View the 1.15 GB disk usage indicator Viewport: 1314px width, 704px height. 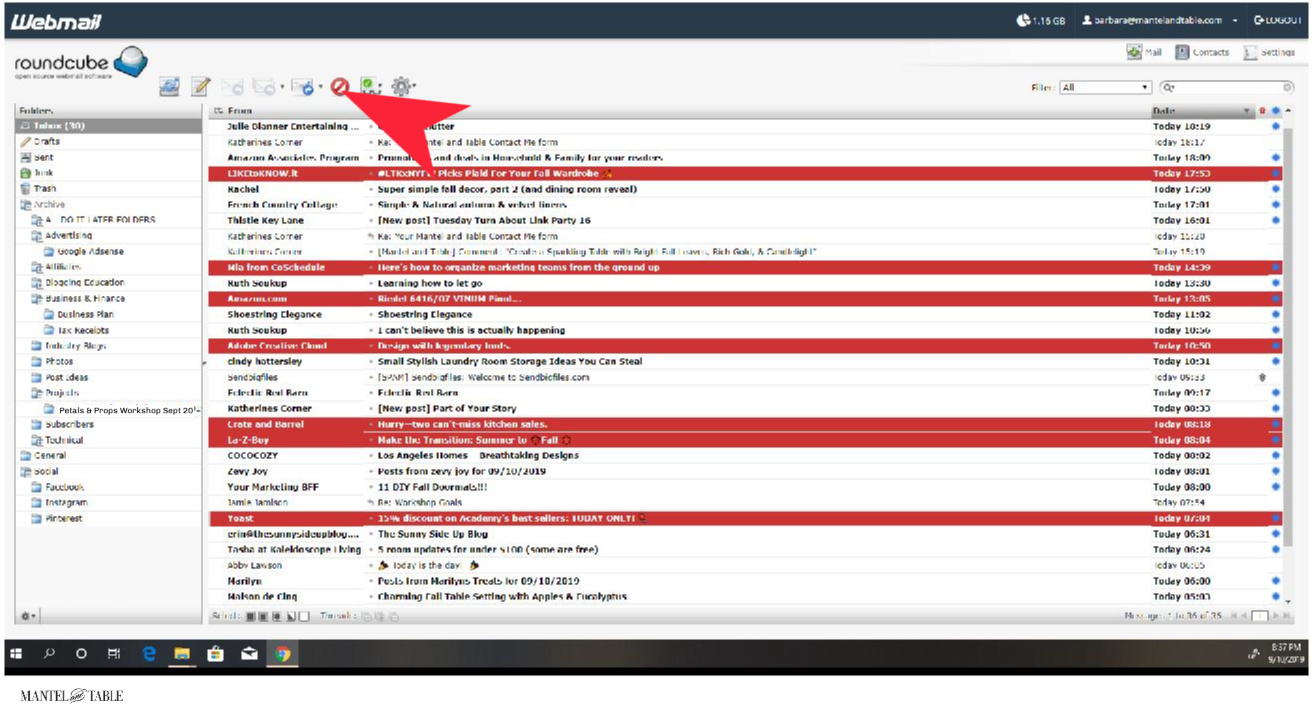(x=1041, y=20)
